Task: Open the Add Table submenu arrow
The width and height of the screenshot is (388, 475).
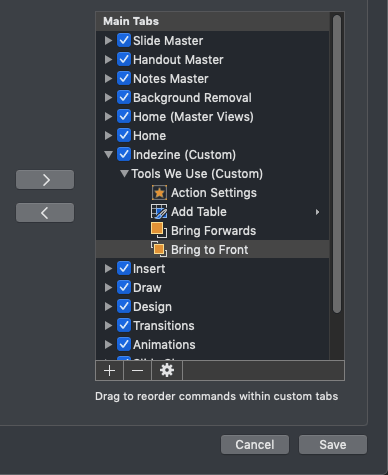Action: point(317,212)
